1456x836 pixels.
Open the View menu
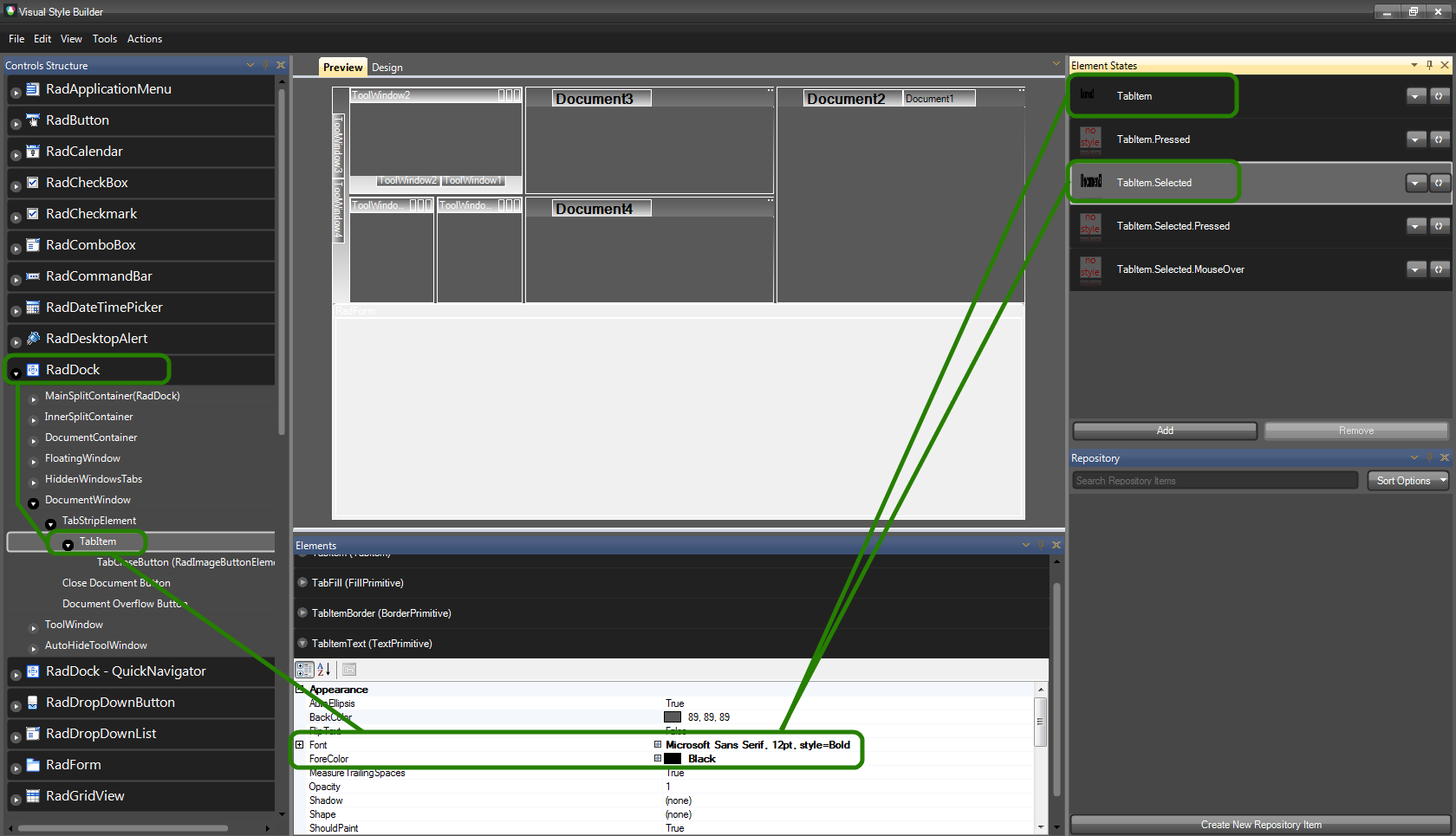click(x=71, y=39)
